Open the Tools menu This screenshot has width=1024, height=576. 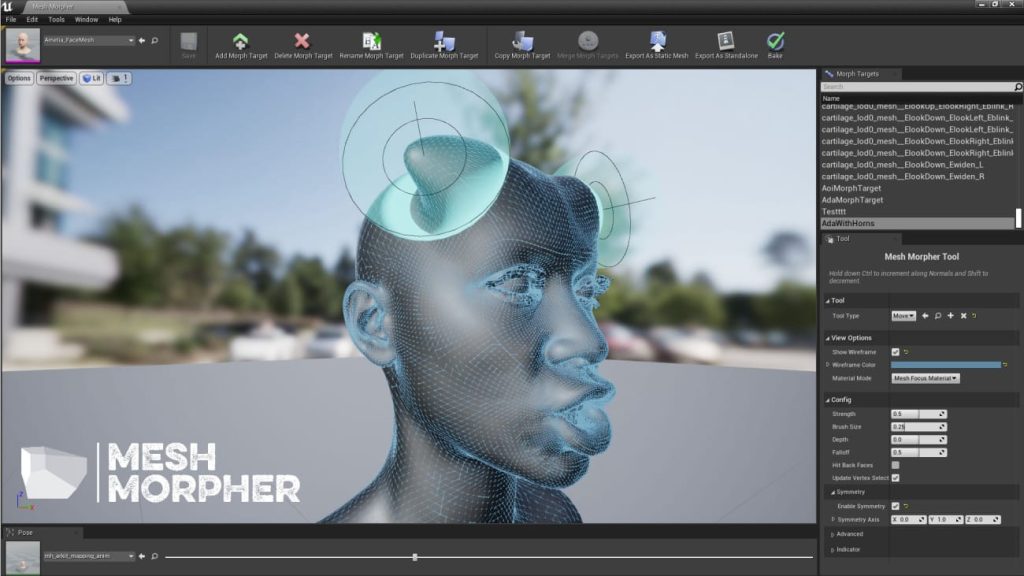56,20
